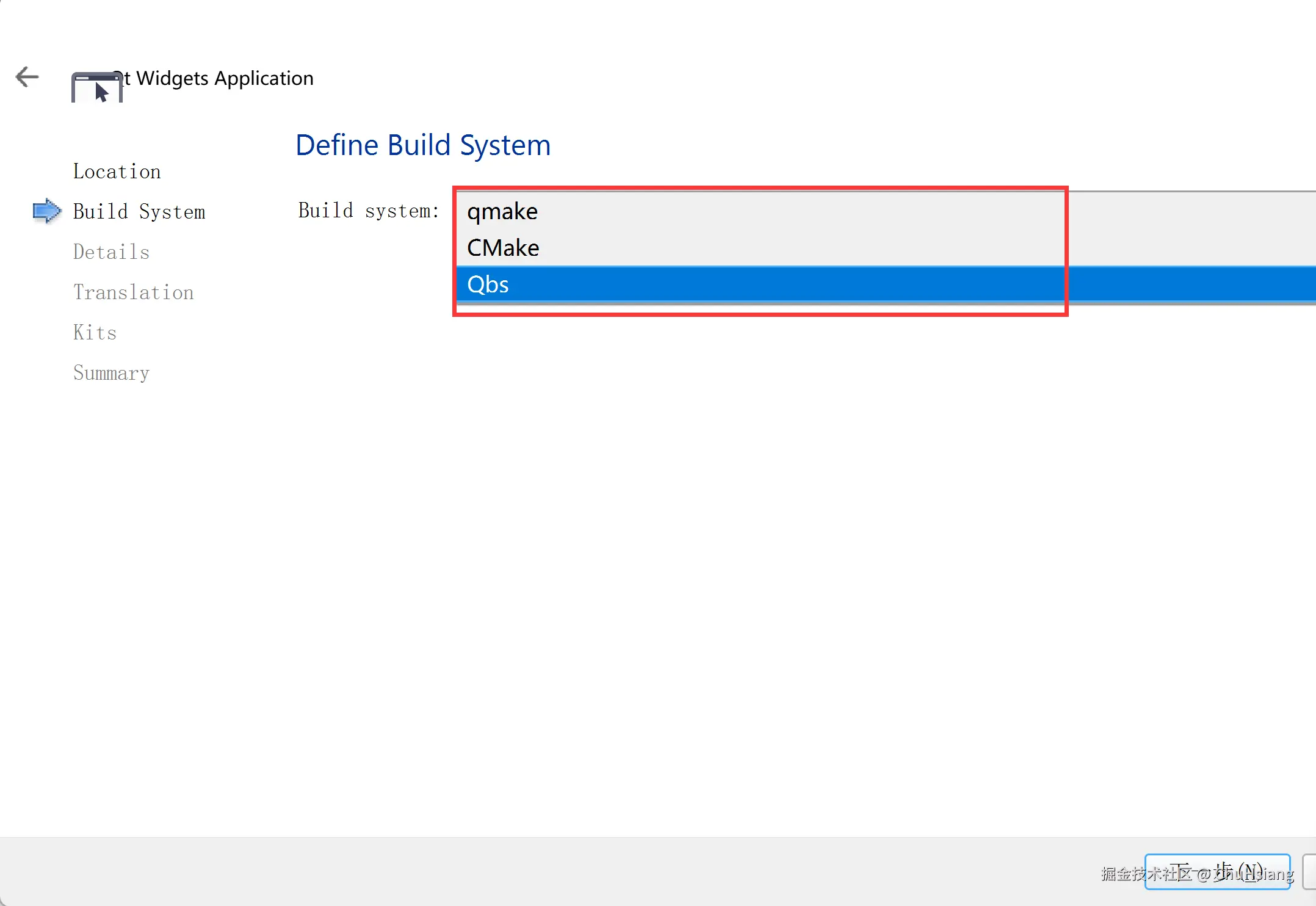Choose qmake from the build system list
This screenshot has height=906, width=1316.
point(502,211)
